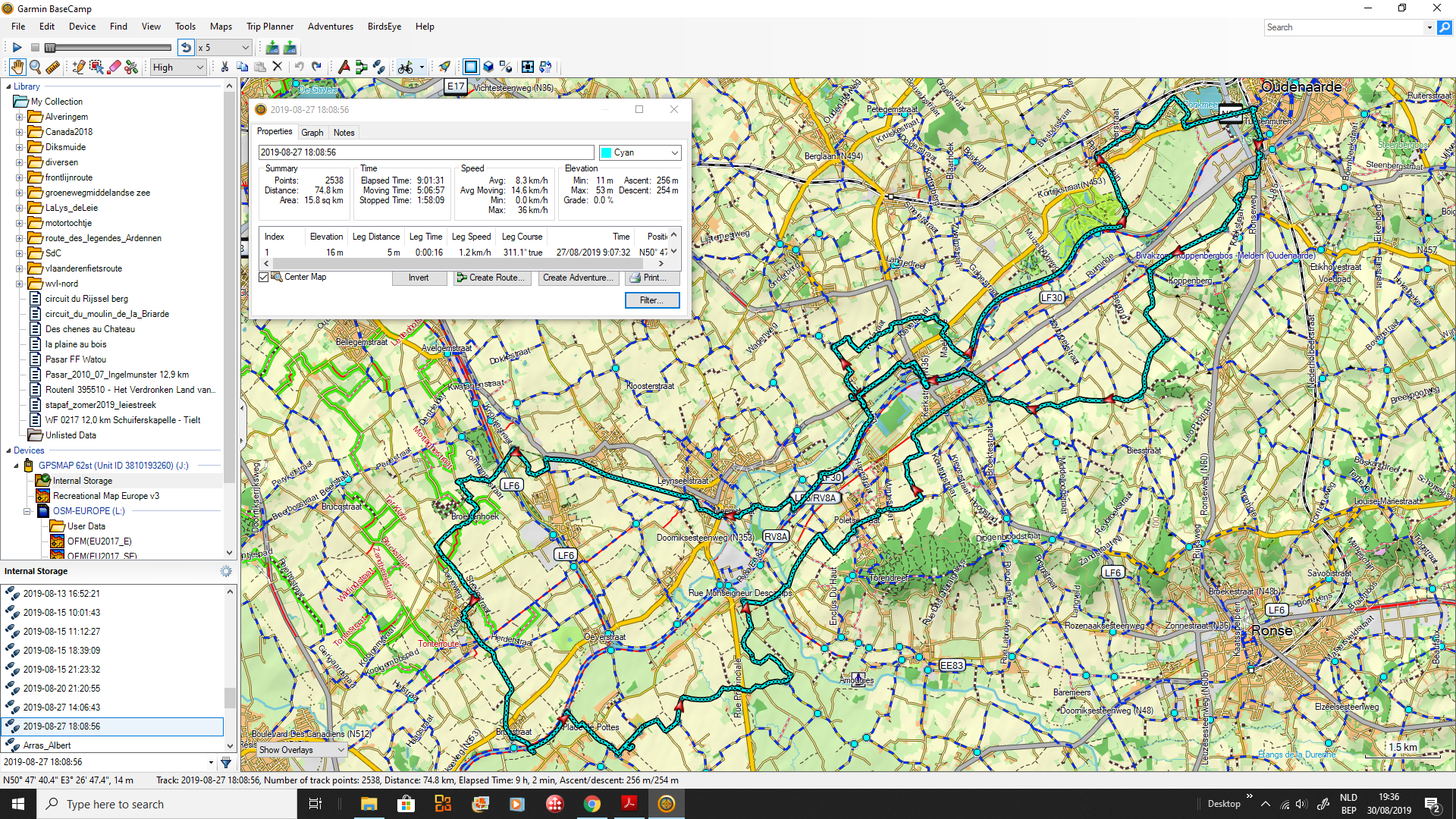The image size is (1456, 819).
Task: Click the Bicycling activity profile icon
Action: [x=406, y=67]
